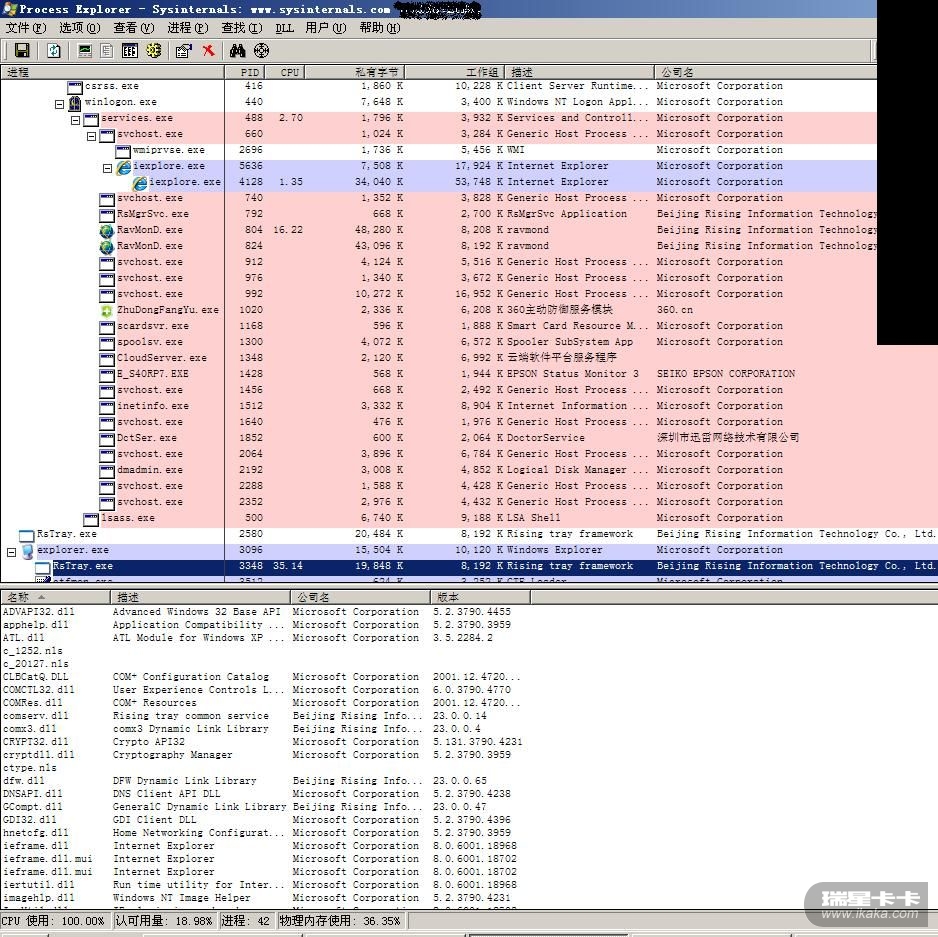Click the 物理内存使用 36.35% status entry

coord(340,921)
